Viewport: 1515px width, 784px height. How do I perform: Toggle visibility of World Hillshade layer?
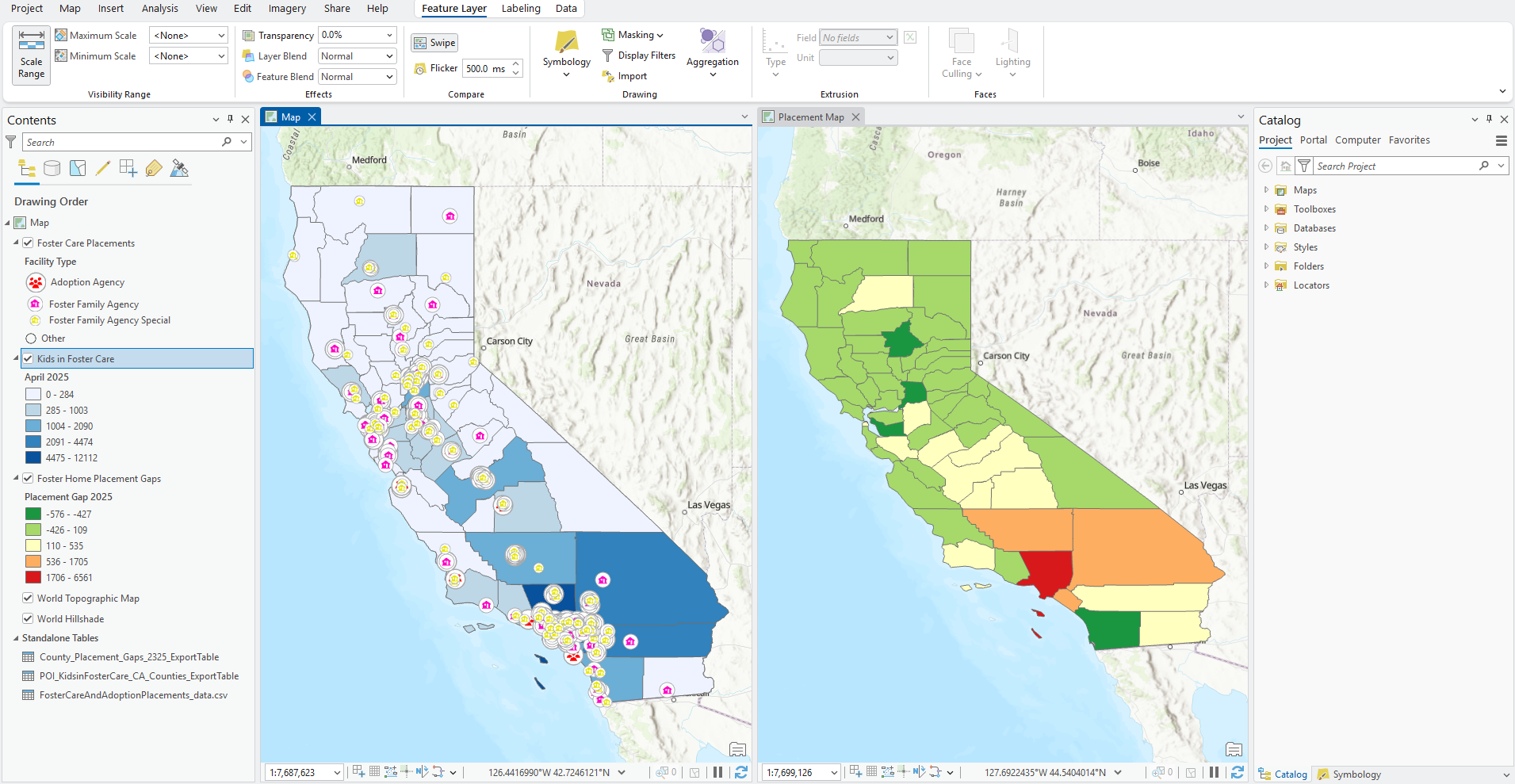tap(28, 618)
